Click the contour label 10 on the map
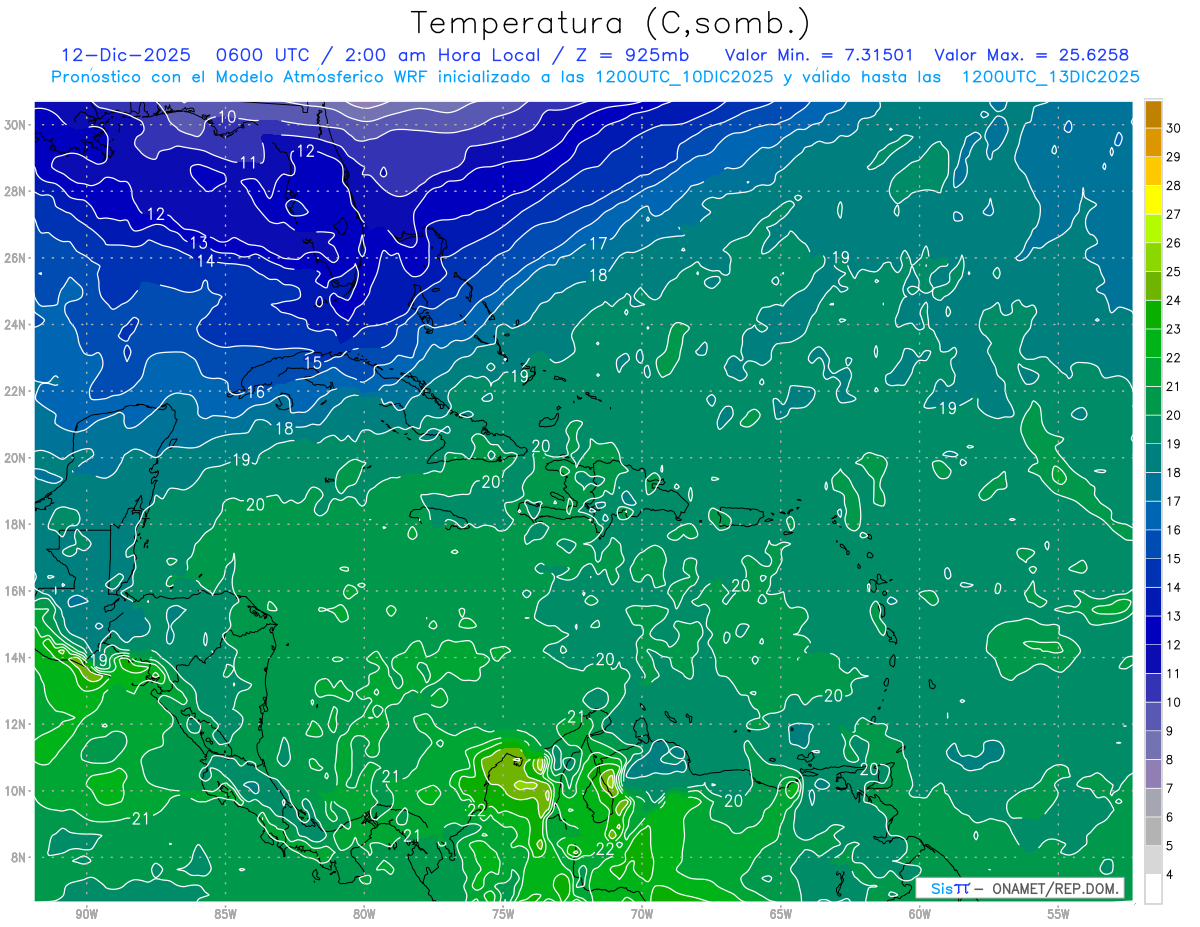 click(x=227, y=117)
